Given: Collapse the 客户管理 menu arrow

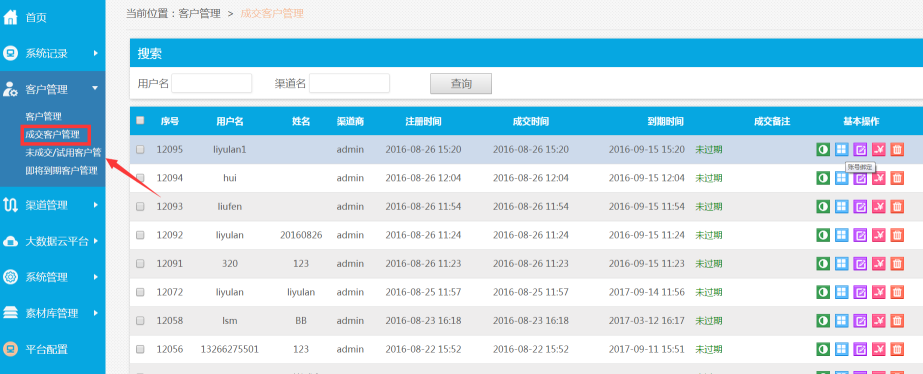Looking at the screenshot, I should pos(95,88).
